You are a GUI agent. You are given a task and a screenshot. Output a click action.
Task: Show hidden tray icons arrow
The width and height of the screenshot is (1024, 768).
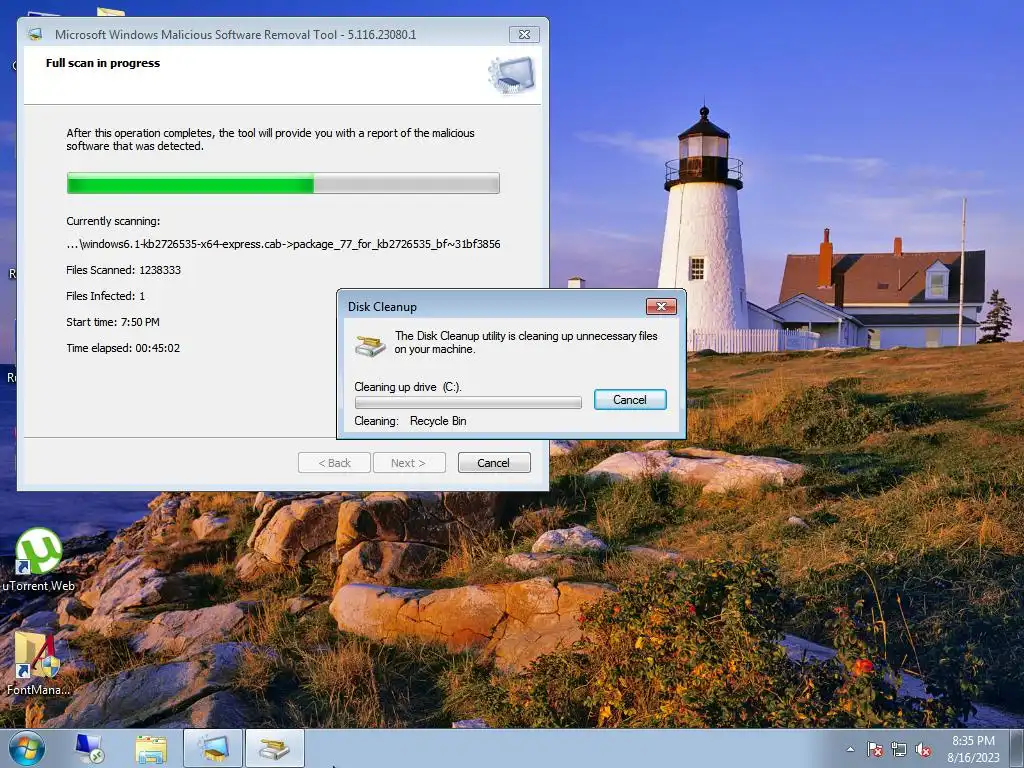(x=850, y=749)
